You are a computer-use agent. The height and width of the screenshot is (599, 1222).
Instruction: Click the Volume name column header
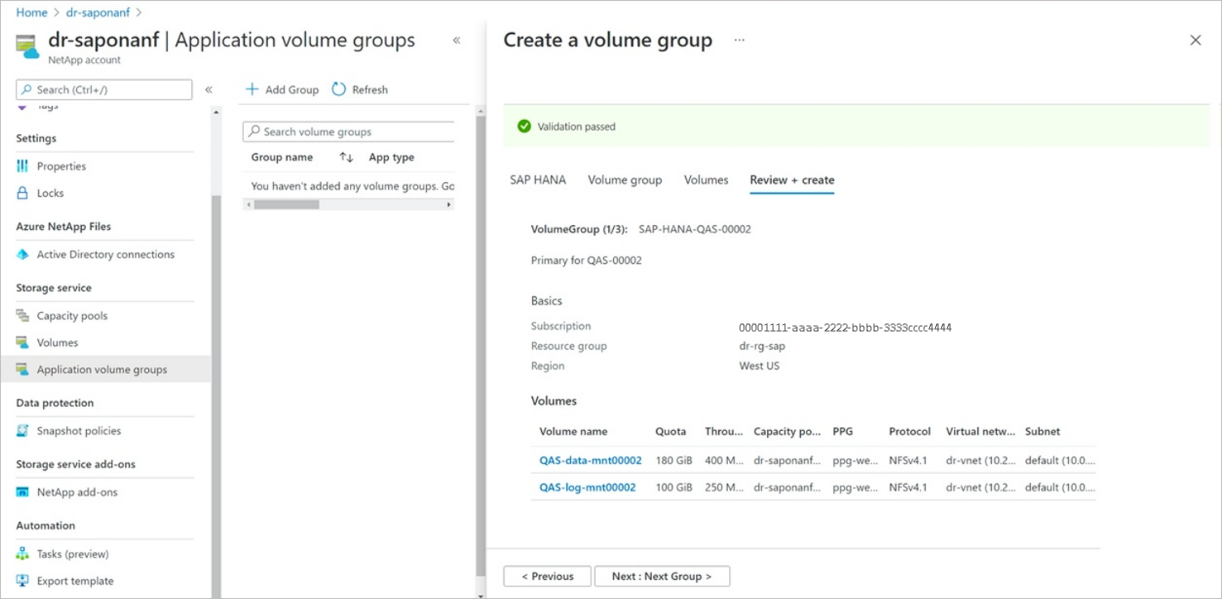573,431
